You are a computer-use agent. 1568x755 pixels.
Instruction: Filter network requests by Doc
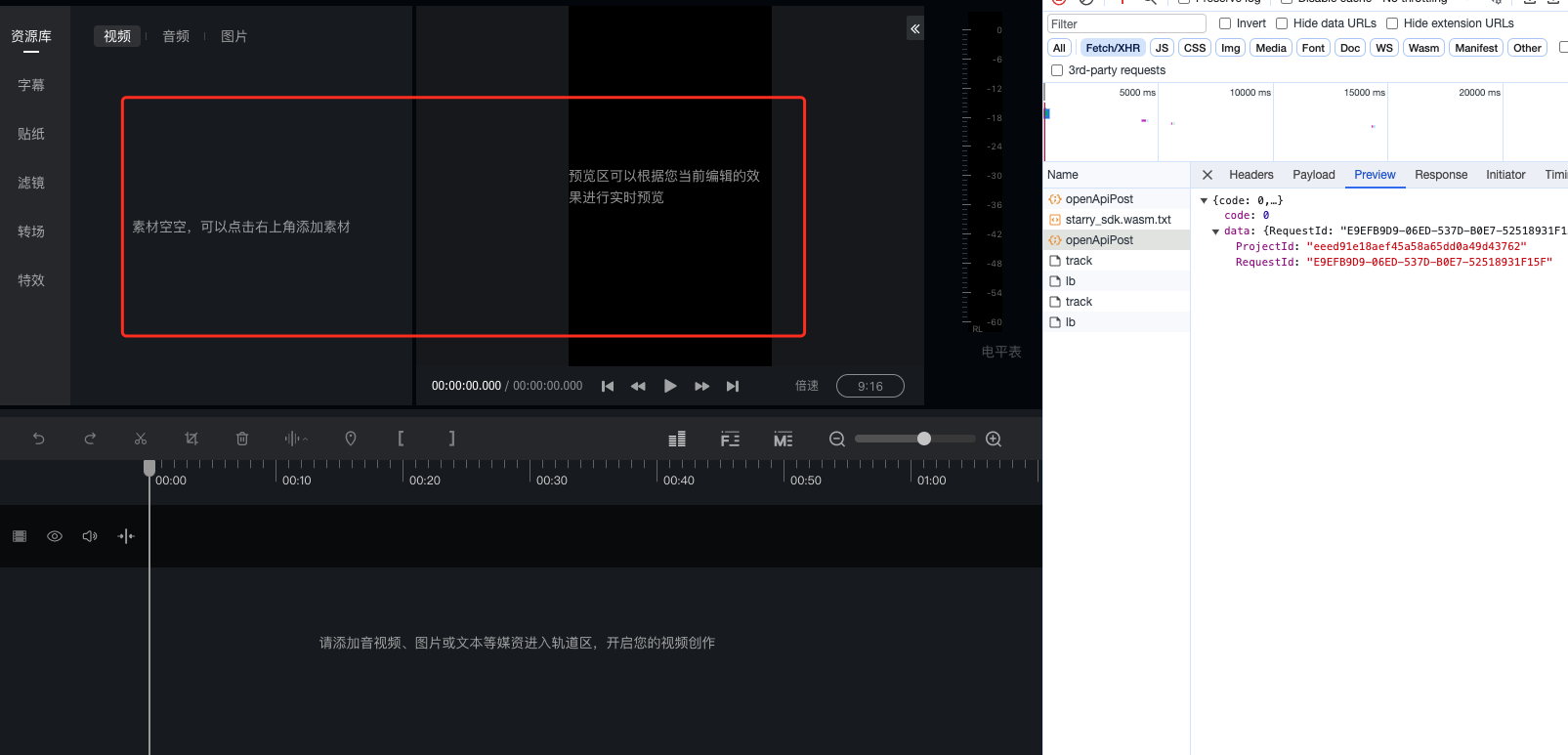click(1350, 48)
